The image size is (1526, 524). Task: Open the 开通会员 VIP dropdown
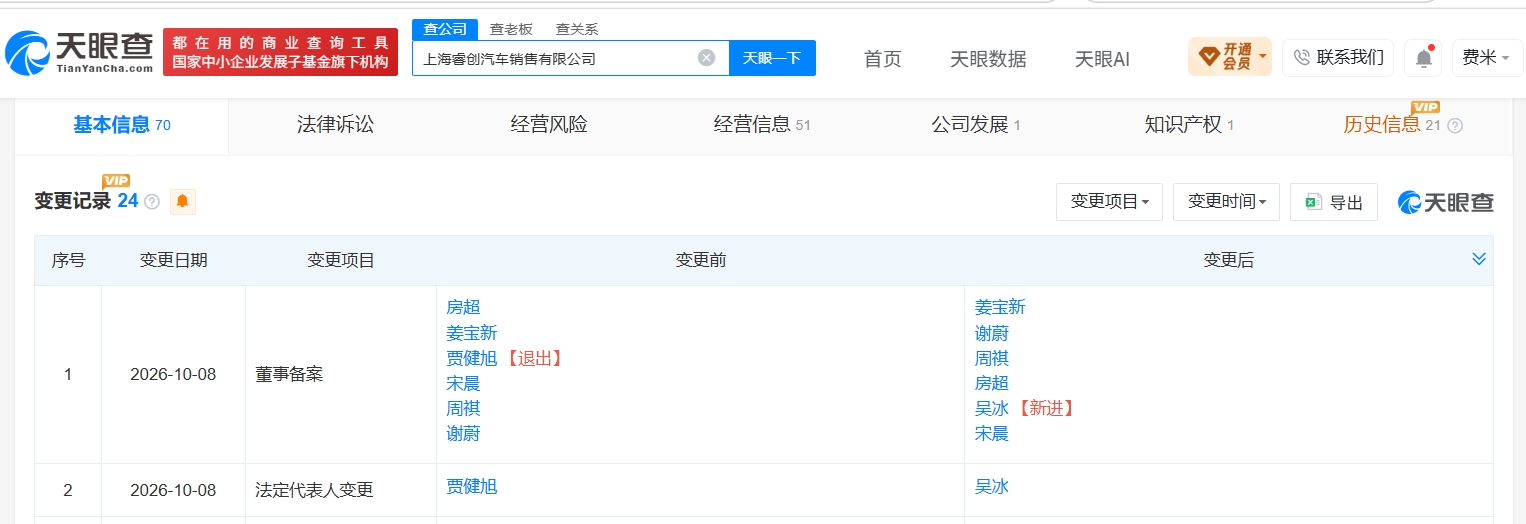coord(1229,57)
